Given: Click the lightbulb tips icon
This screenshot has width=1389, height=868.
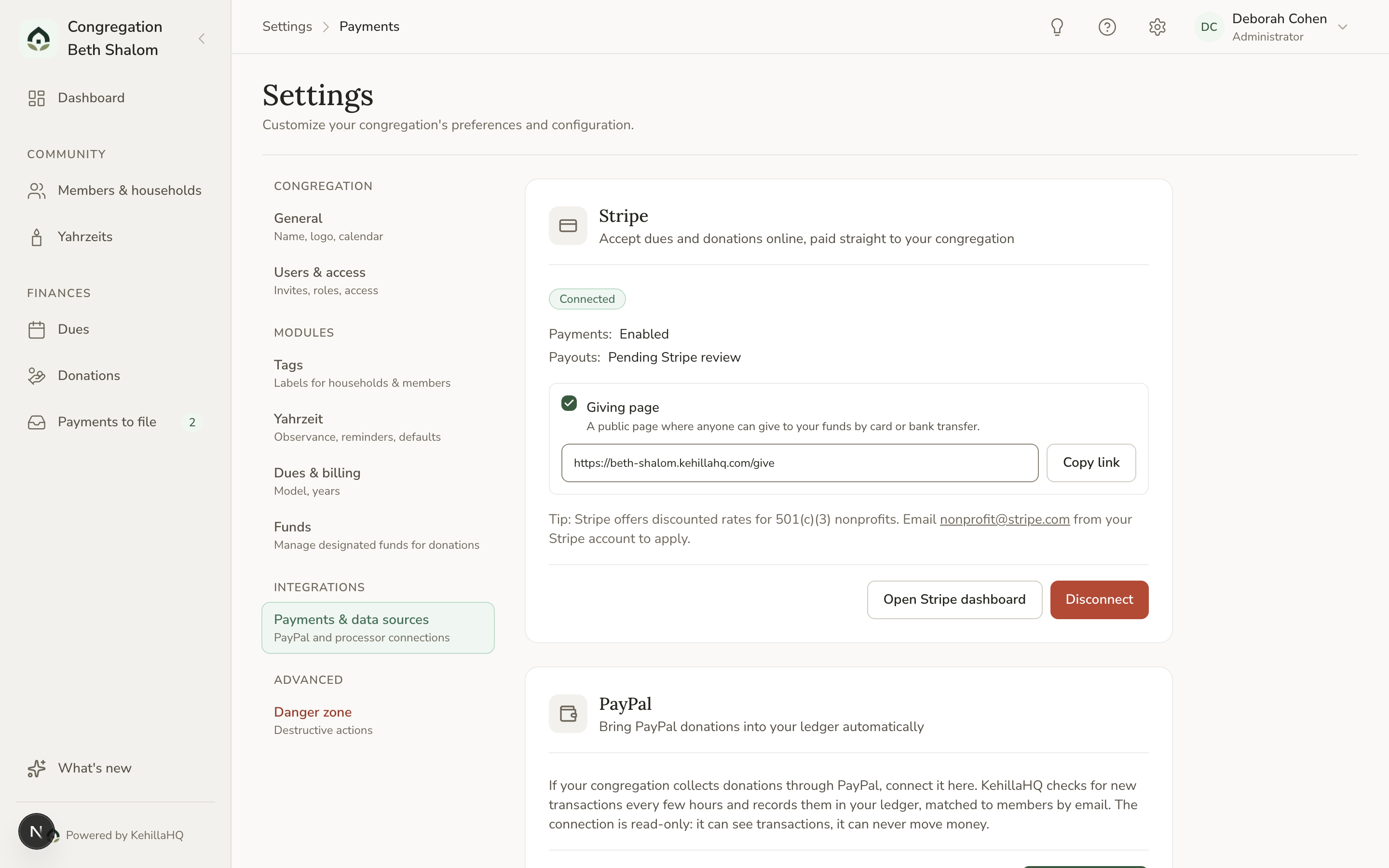Looking at the screenshot, I should 1057,27.
